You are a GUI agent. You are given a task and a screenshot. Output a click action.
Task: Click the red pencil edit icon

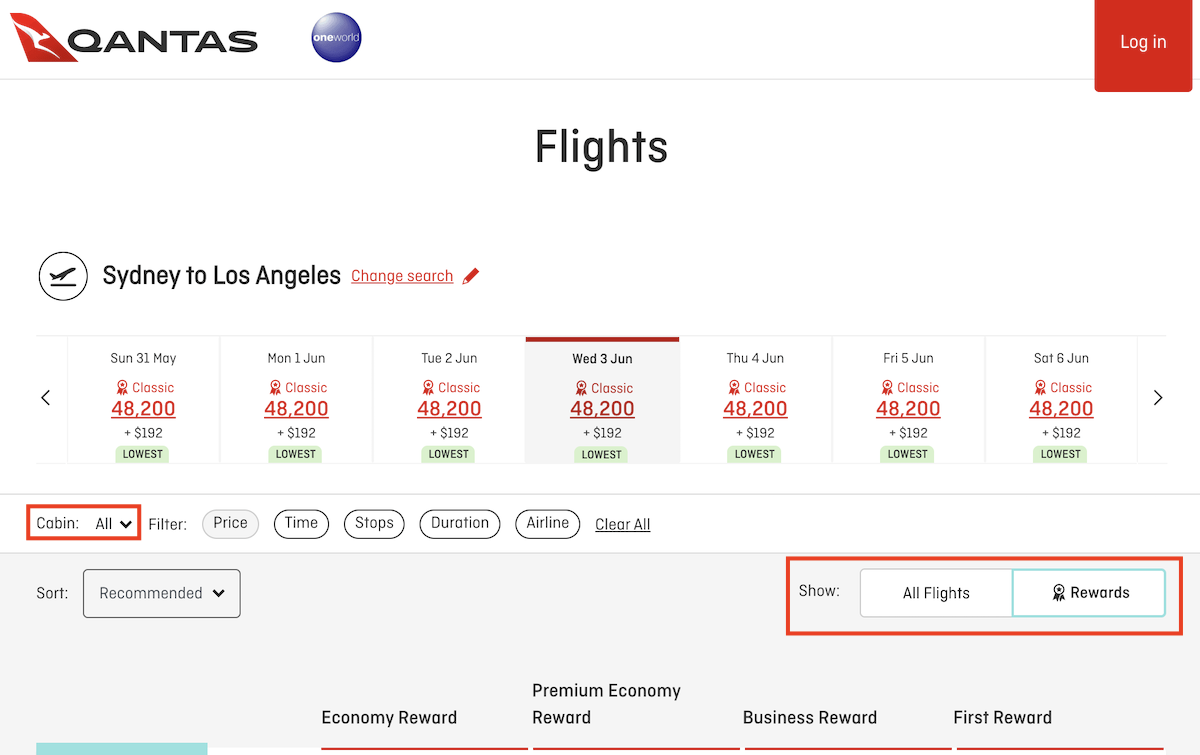pyautogui.click(x=471, y=276)
